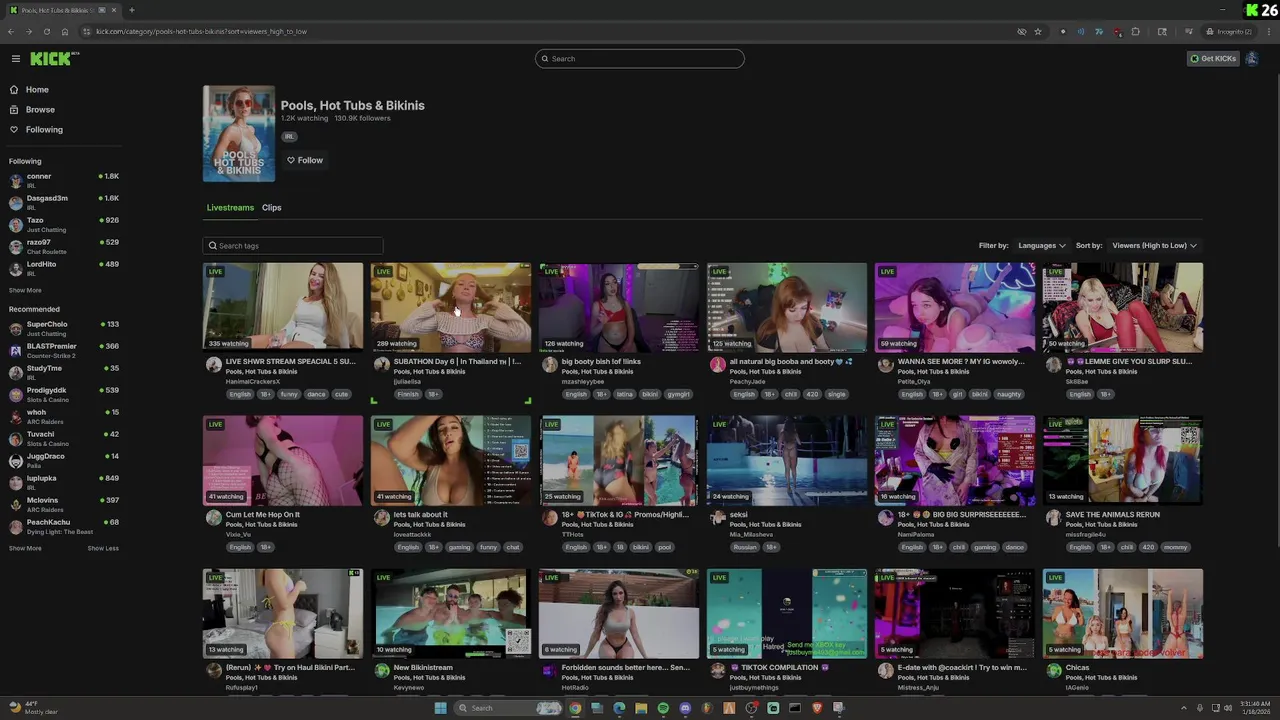Click the 420 tag on PeachyJade stream
The height and width of the screenshot is (720, 1280).
pos(811,394)
